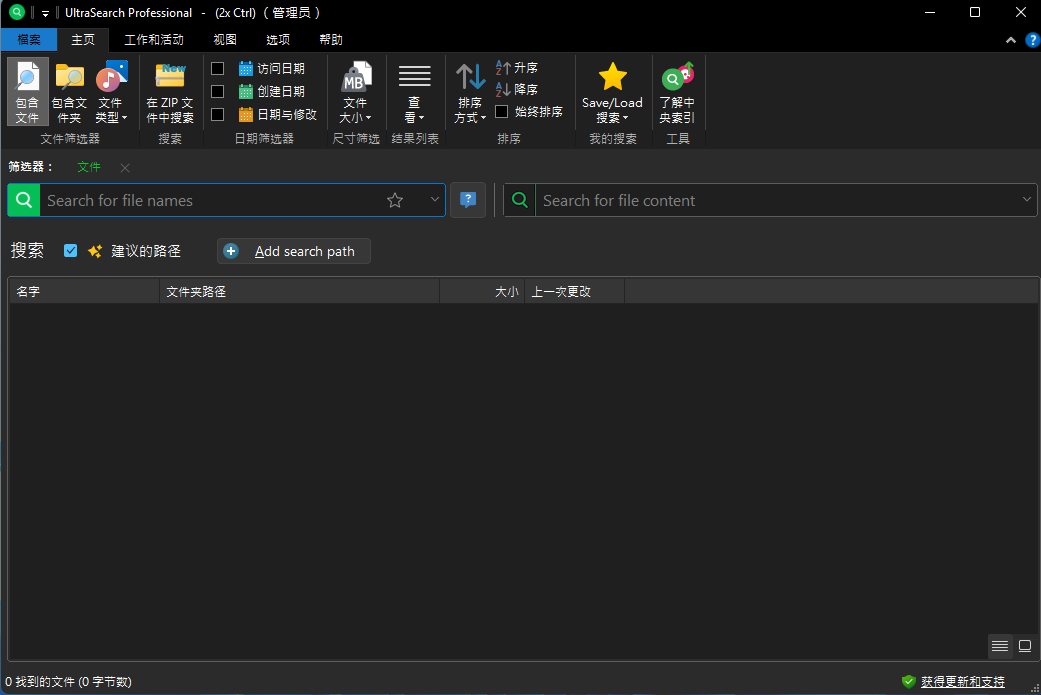1041x695 pixels.
Task: Sort results by the 文件夹路径 column header
Action: click(x=298, y=292)
